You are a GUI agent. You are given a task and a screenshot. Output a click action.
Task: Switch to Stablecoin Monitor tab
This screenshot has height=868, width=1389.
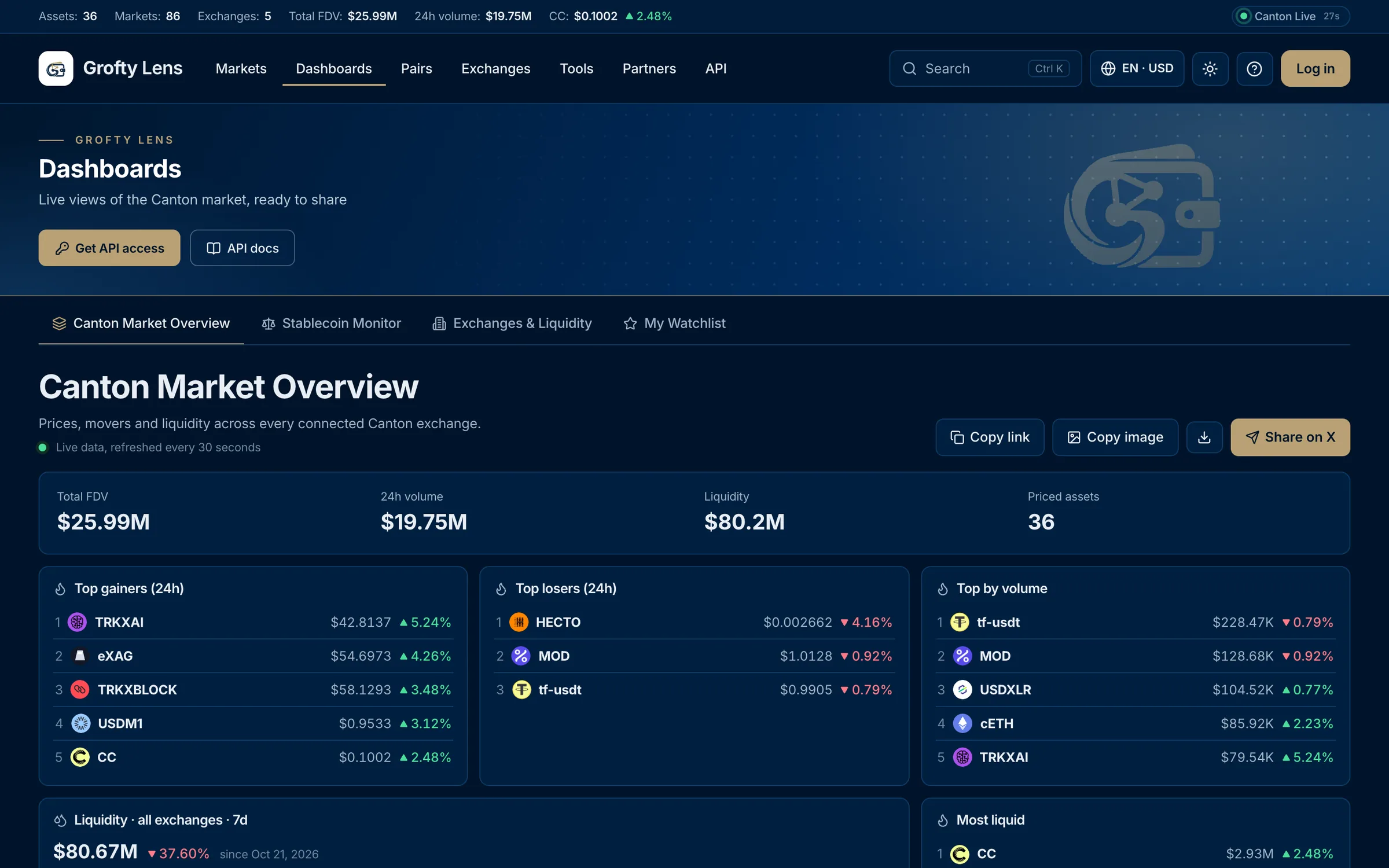tap(331, 323)
